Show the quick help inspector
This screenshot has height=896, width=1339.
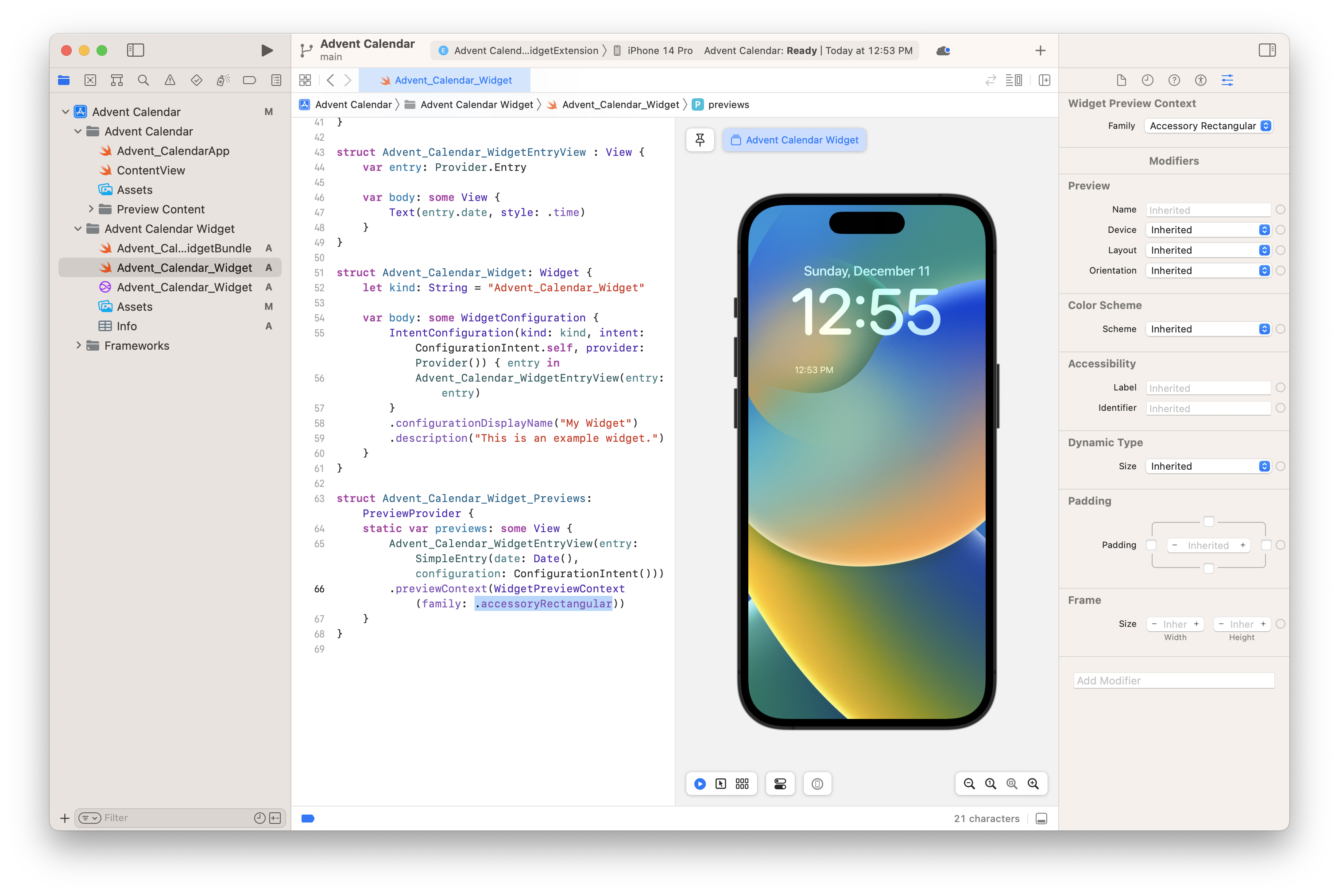[1174, 80]
